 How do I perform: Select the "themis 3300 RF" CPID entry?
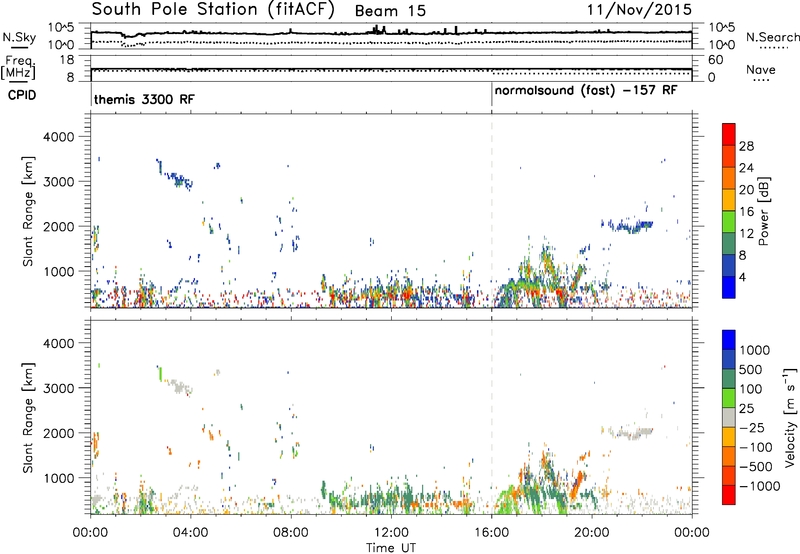pyautogui.click(x=144, y=99)
